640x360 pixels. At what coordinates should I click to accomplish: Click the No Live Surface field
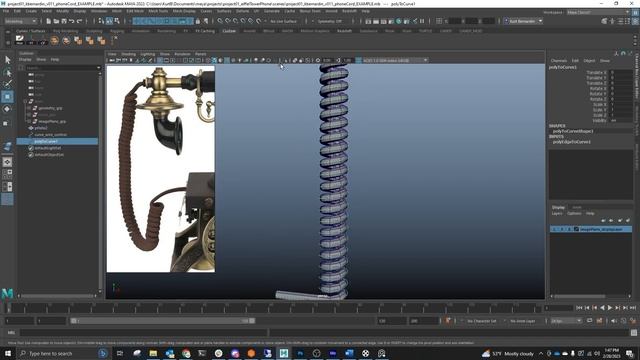[x=283, y=21]
